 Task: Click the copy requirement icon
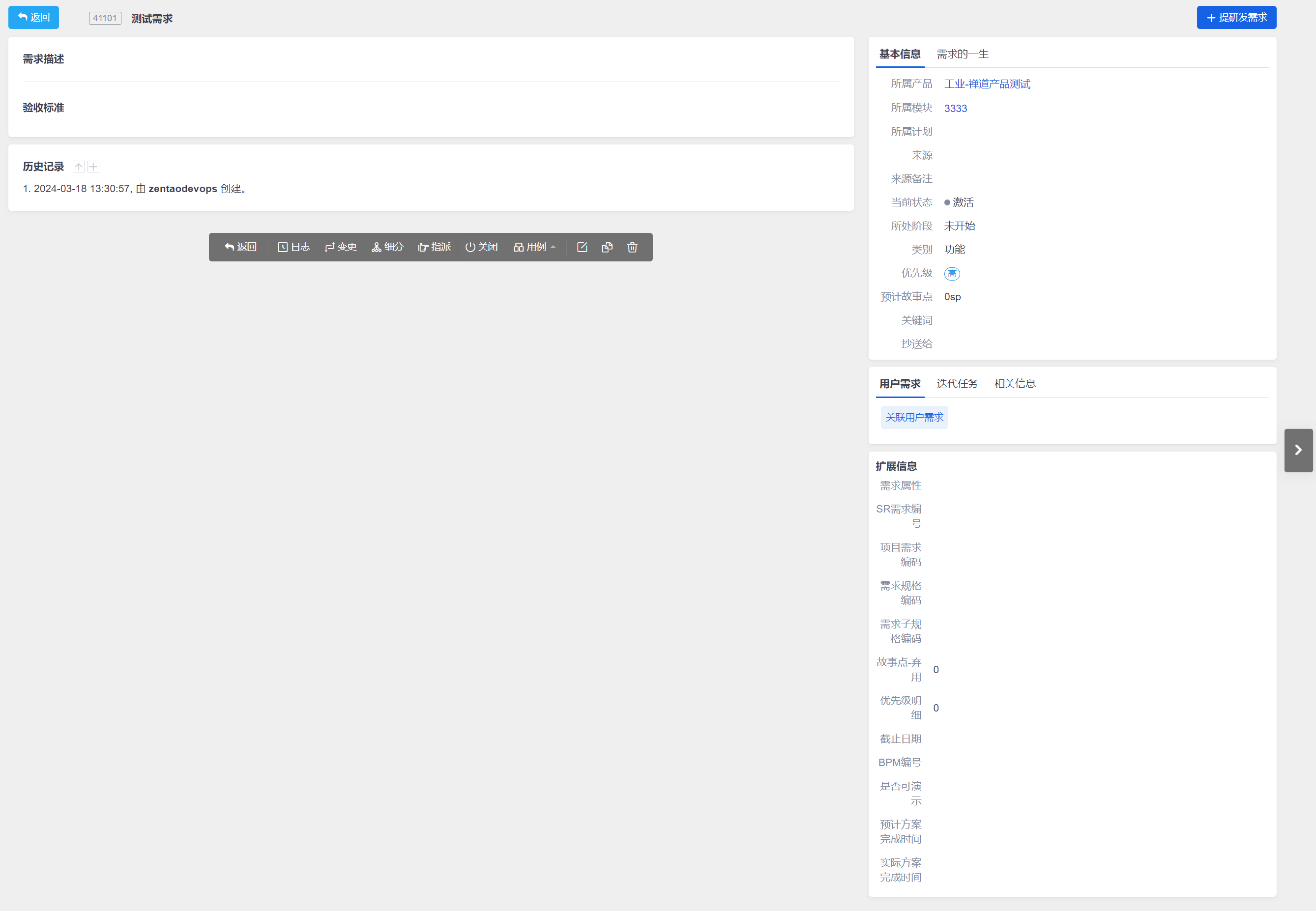pyautogui.click(x=607, y=247)
